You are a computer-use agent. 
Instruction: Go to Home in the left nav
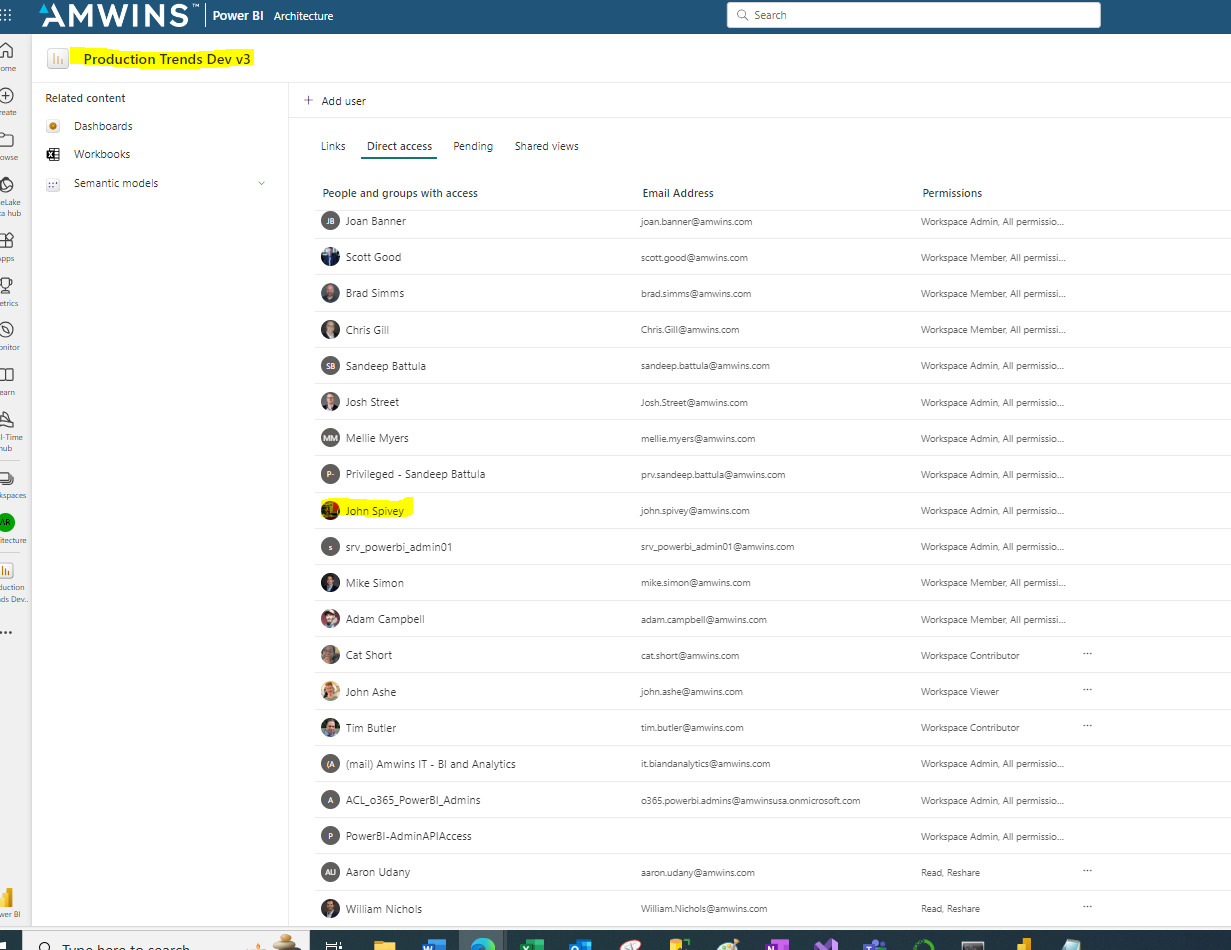(x=7, y=56)
